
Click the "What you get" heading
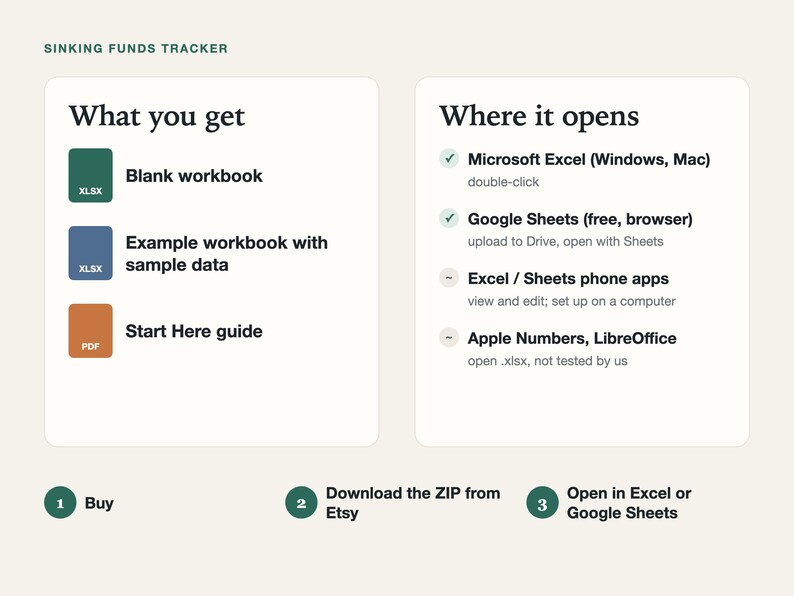(157, 117)
